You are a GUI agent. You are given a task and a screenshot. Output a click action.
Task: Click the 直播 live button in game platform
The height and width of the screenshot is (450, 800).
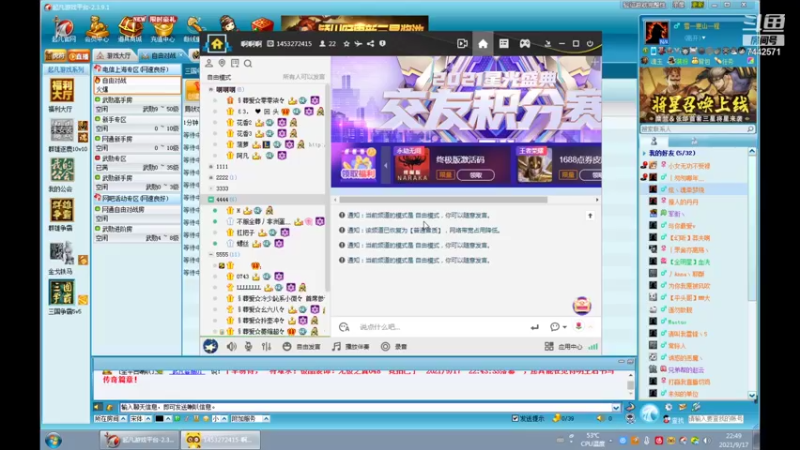coord(79,56)
